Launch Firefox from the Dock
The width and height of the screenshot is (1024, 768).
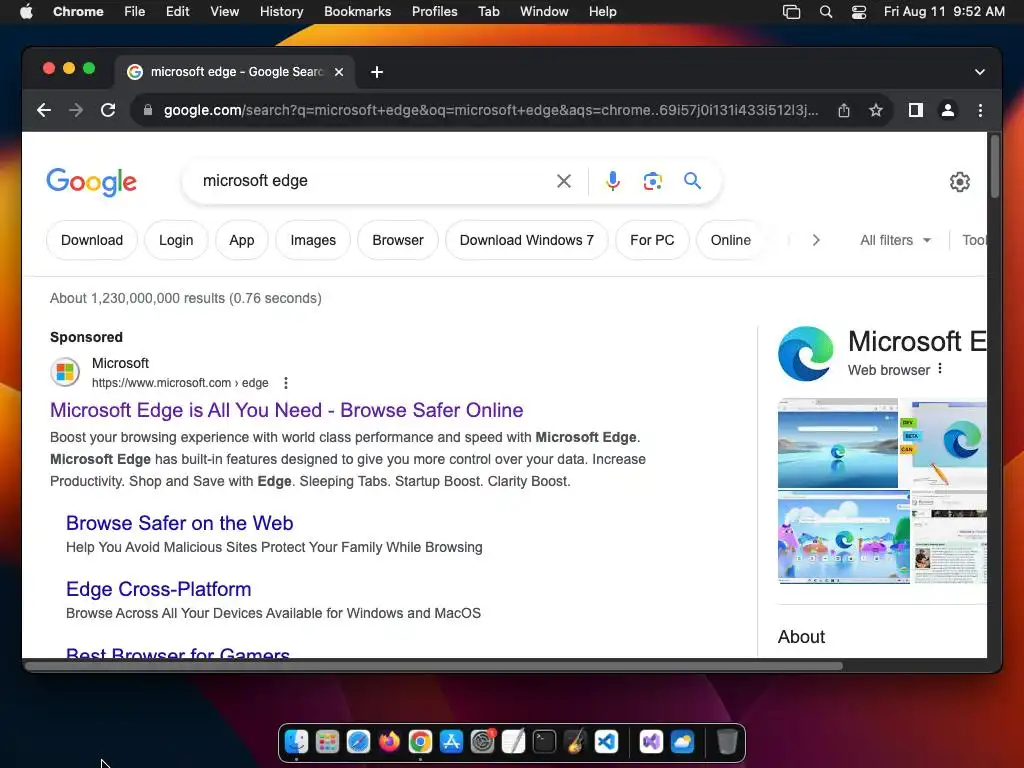point(389,742)
